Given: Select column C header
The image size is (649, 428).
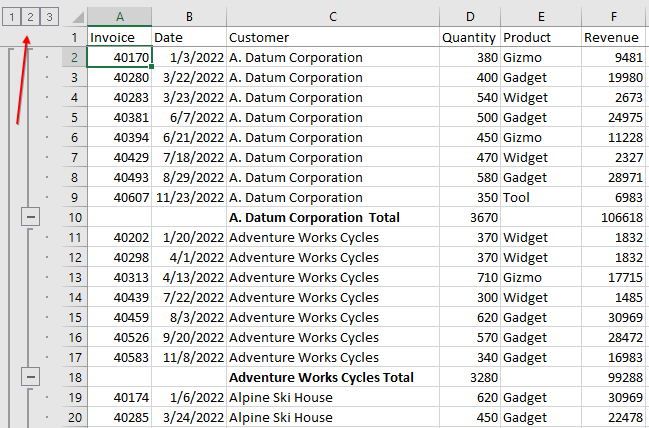Looking at the screenshot, I should [x=333, y=17].
